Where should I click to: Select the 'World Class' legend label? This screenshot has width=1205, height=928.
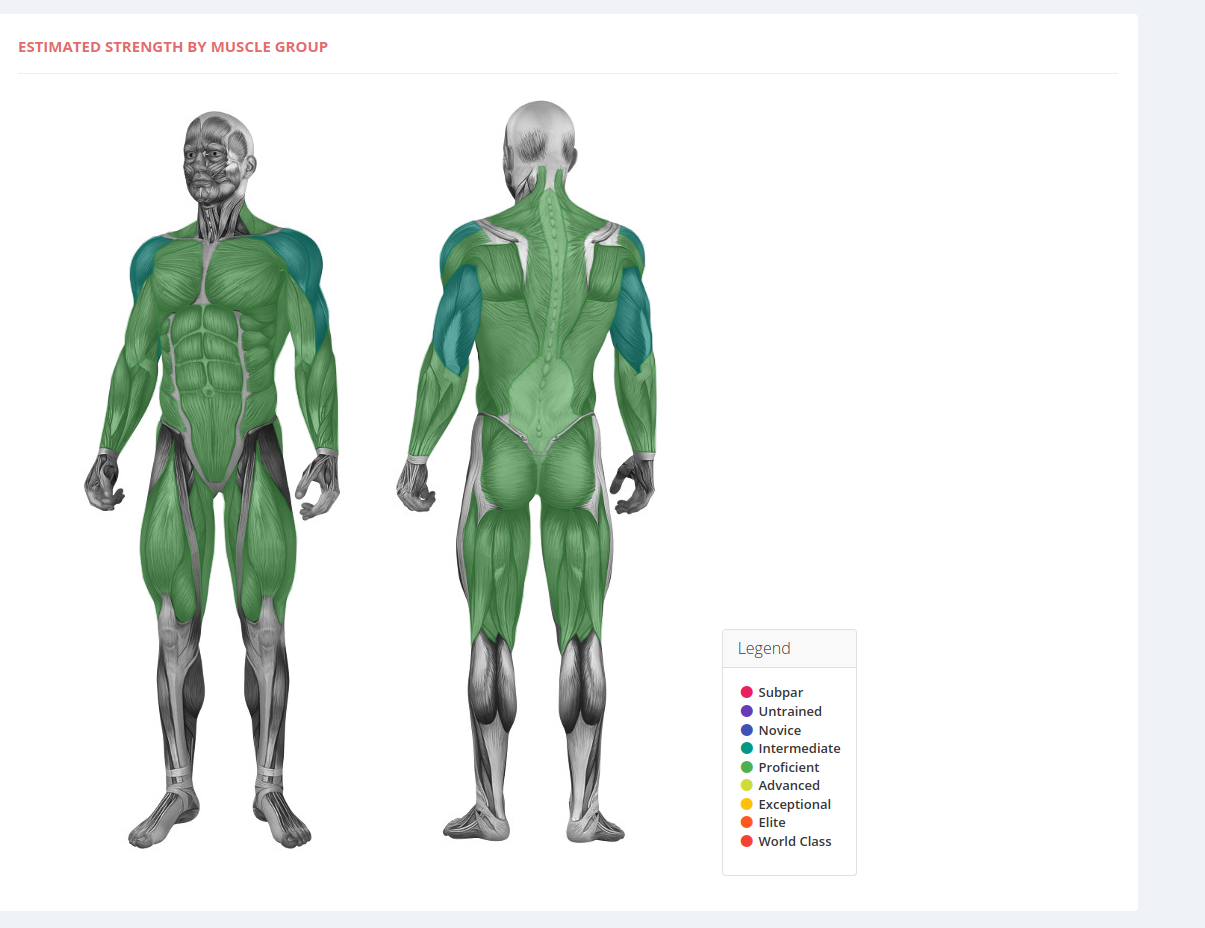tap(794, 841)
